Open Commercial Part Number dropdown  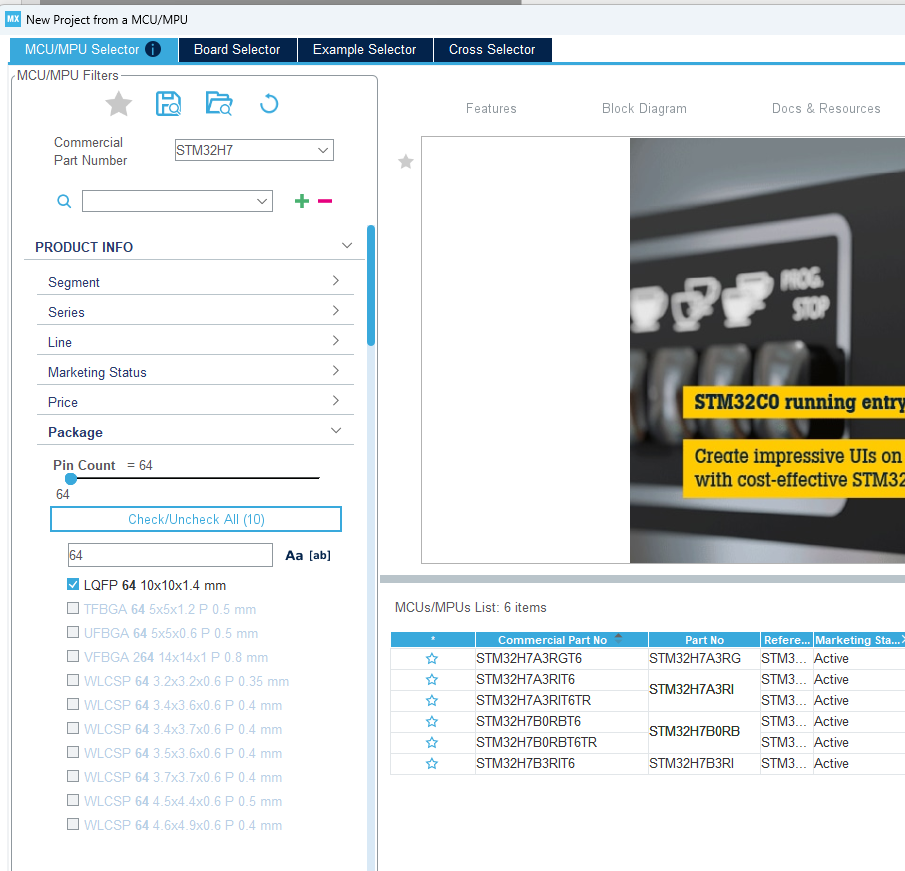(323, 150)
